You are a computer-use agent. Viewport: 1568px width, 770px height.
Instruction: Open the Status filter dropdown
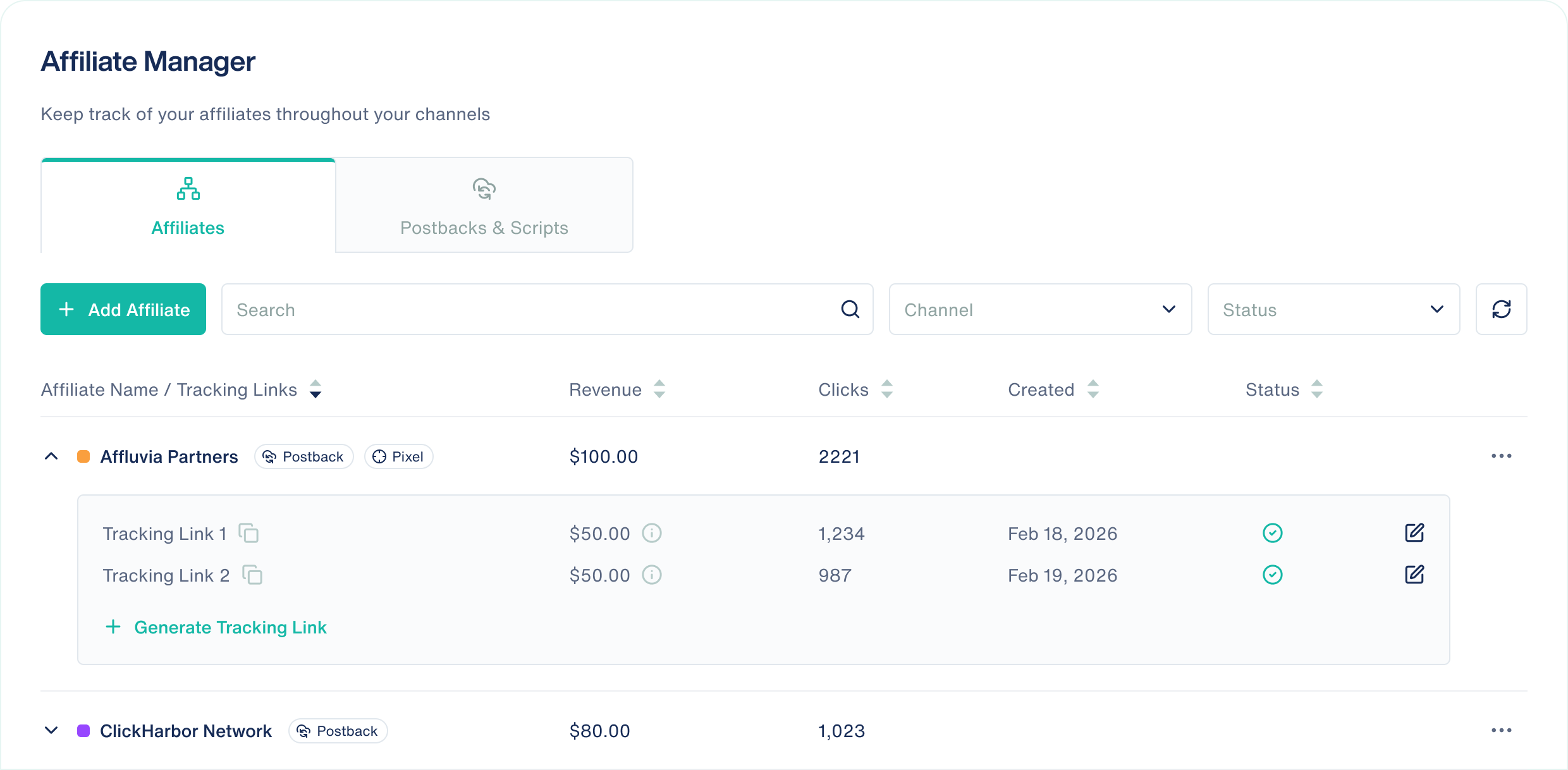(x=1333, y=309)
